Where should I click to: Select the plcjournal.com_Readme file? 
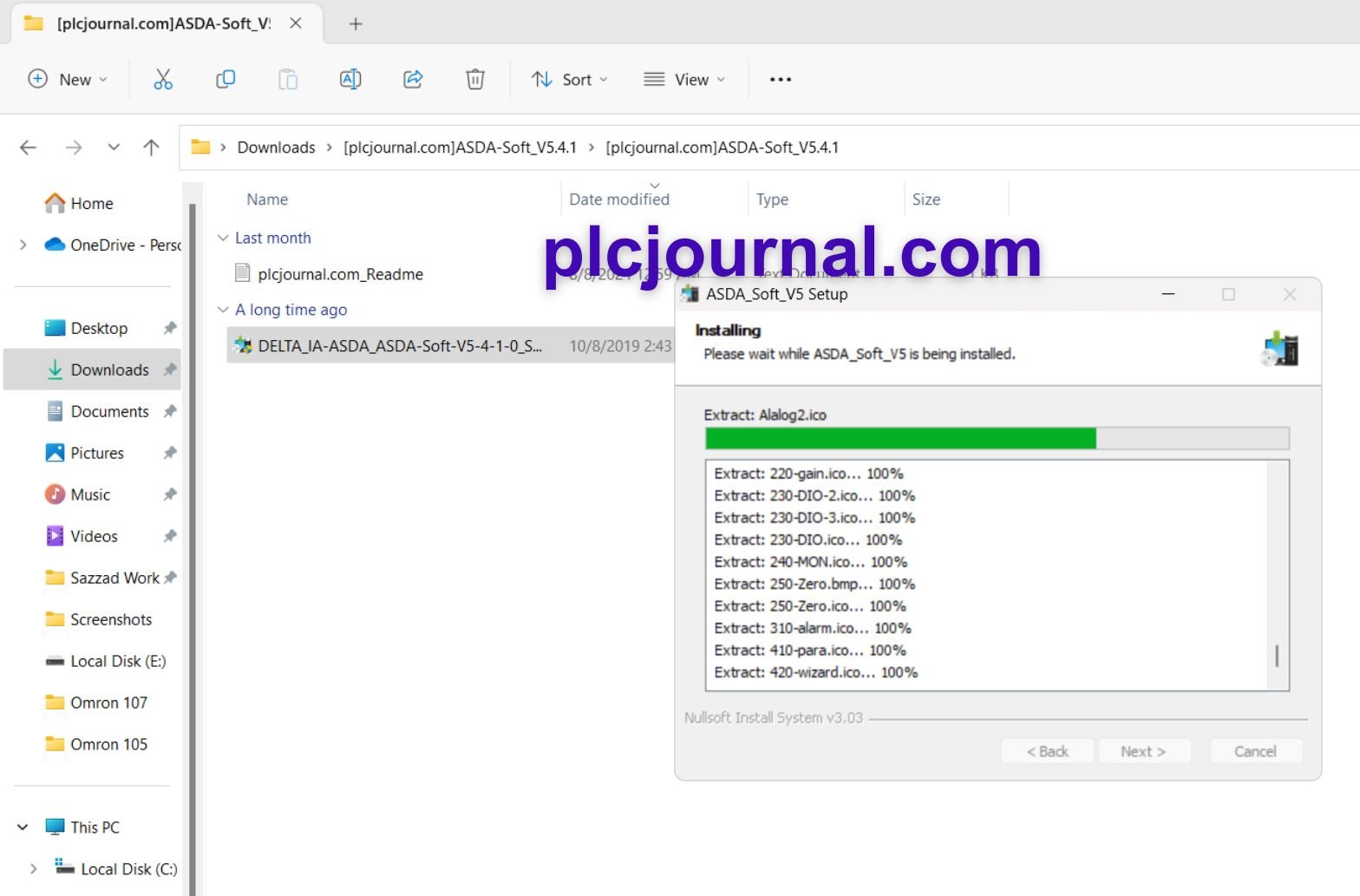tap(340, 274)
